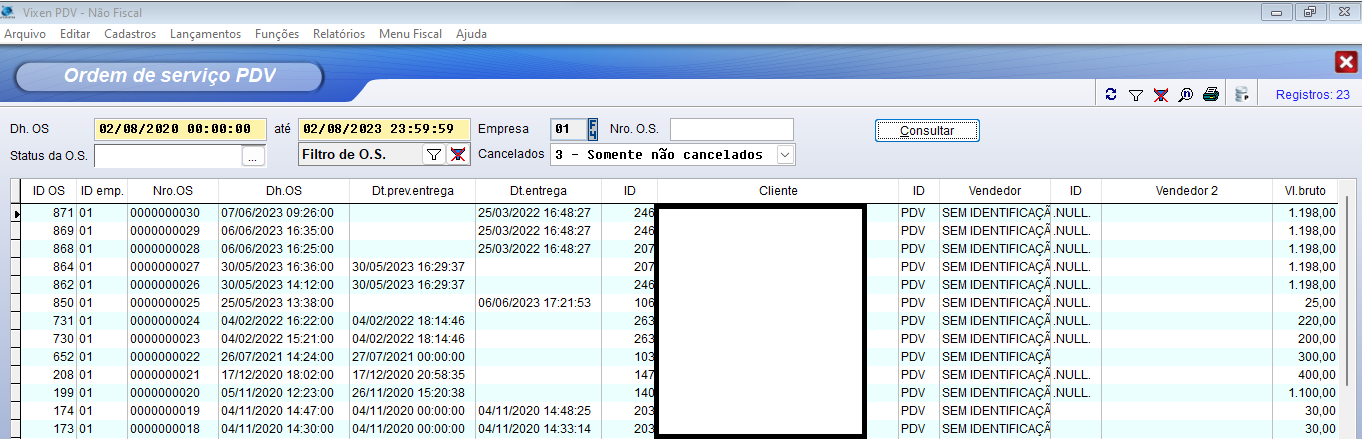Click the Nro. O.S. input field

pos(731,130)
